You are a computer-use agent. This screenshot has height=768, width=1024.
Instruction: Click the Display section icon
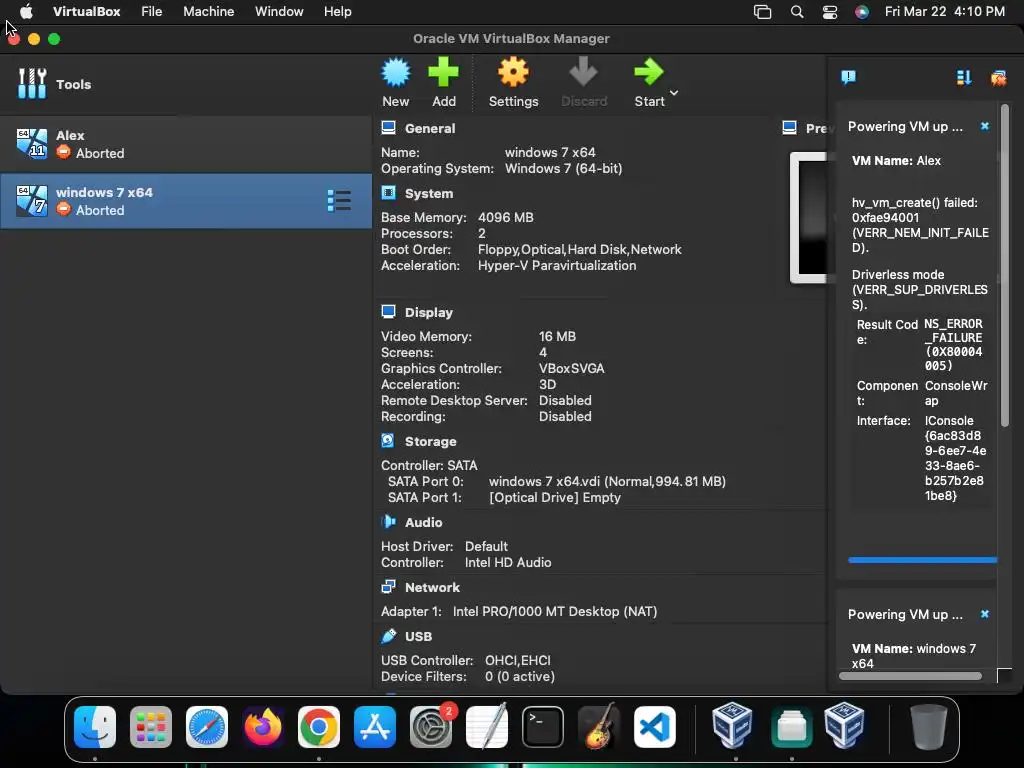coord(389,312)
